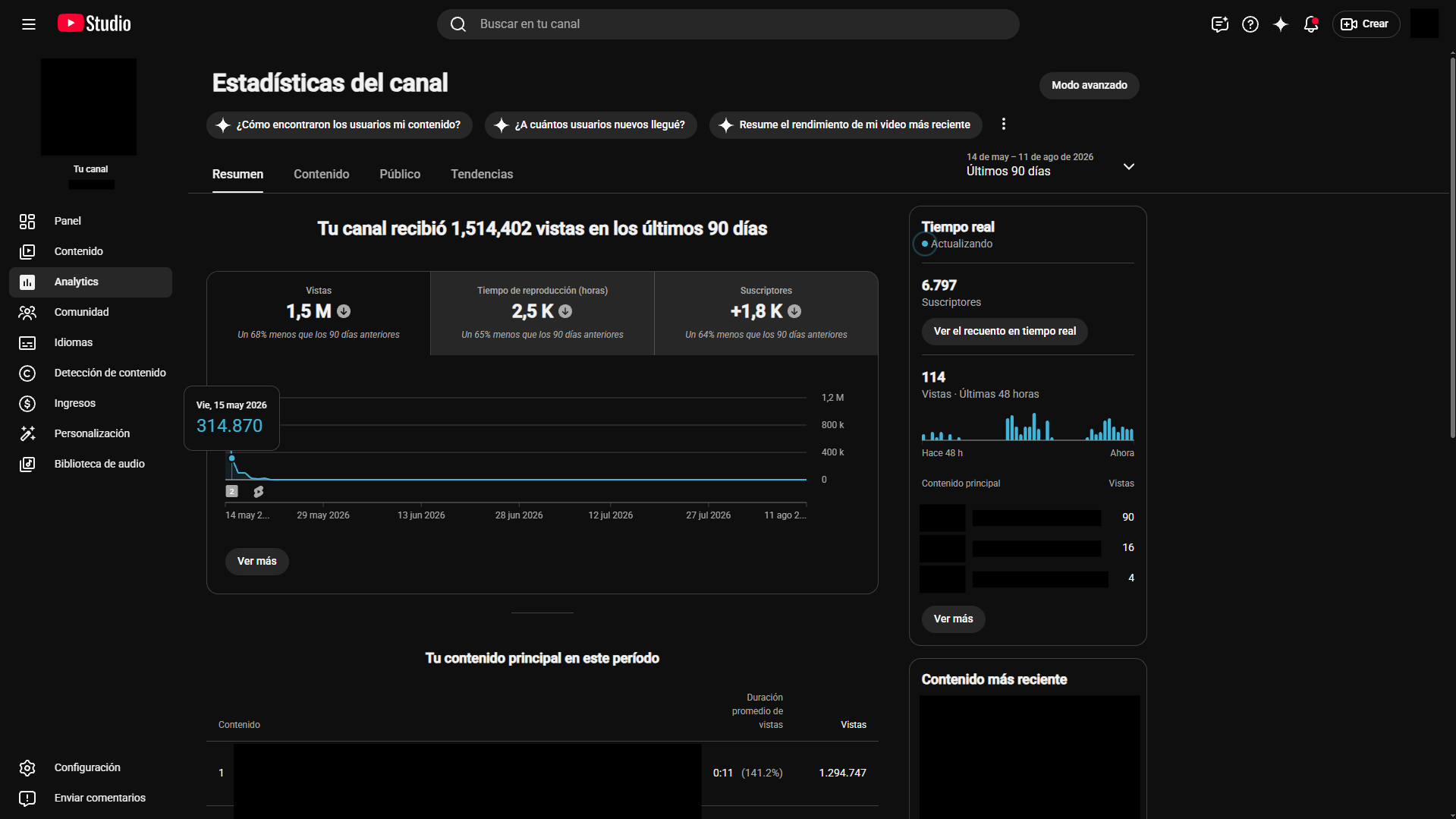Viewport: 1456px width, 819px height.
Task: Select the Tiempo de reproducción metric card
Action: (x=542, y=313)
